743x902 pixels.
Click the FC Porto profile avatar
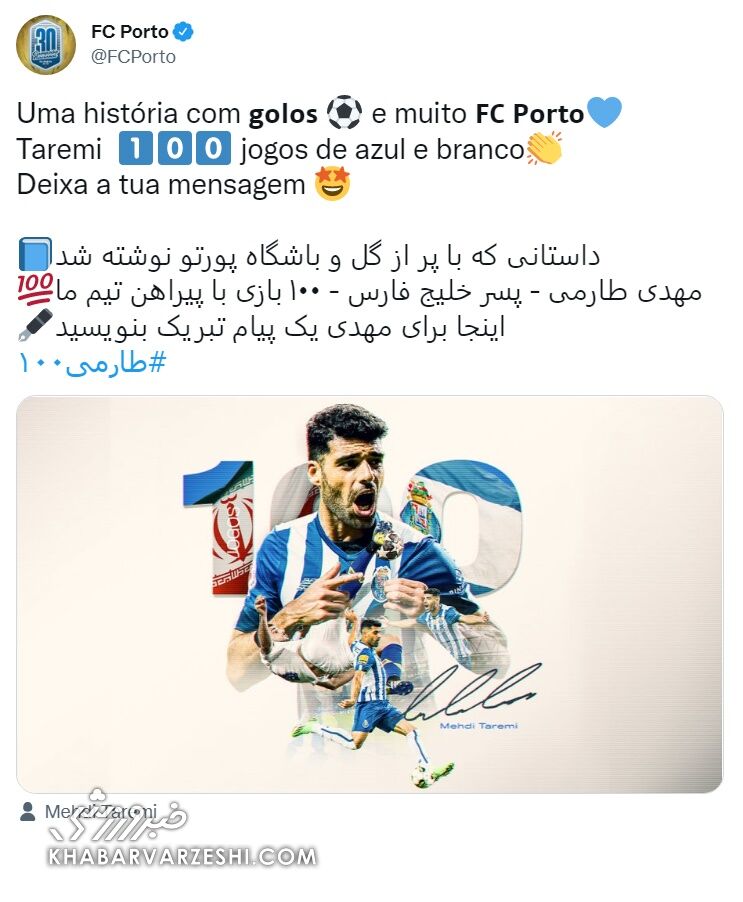pos(45,45)
